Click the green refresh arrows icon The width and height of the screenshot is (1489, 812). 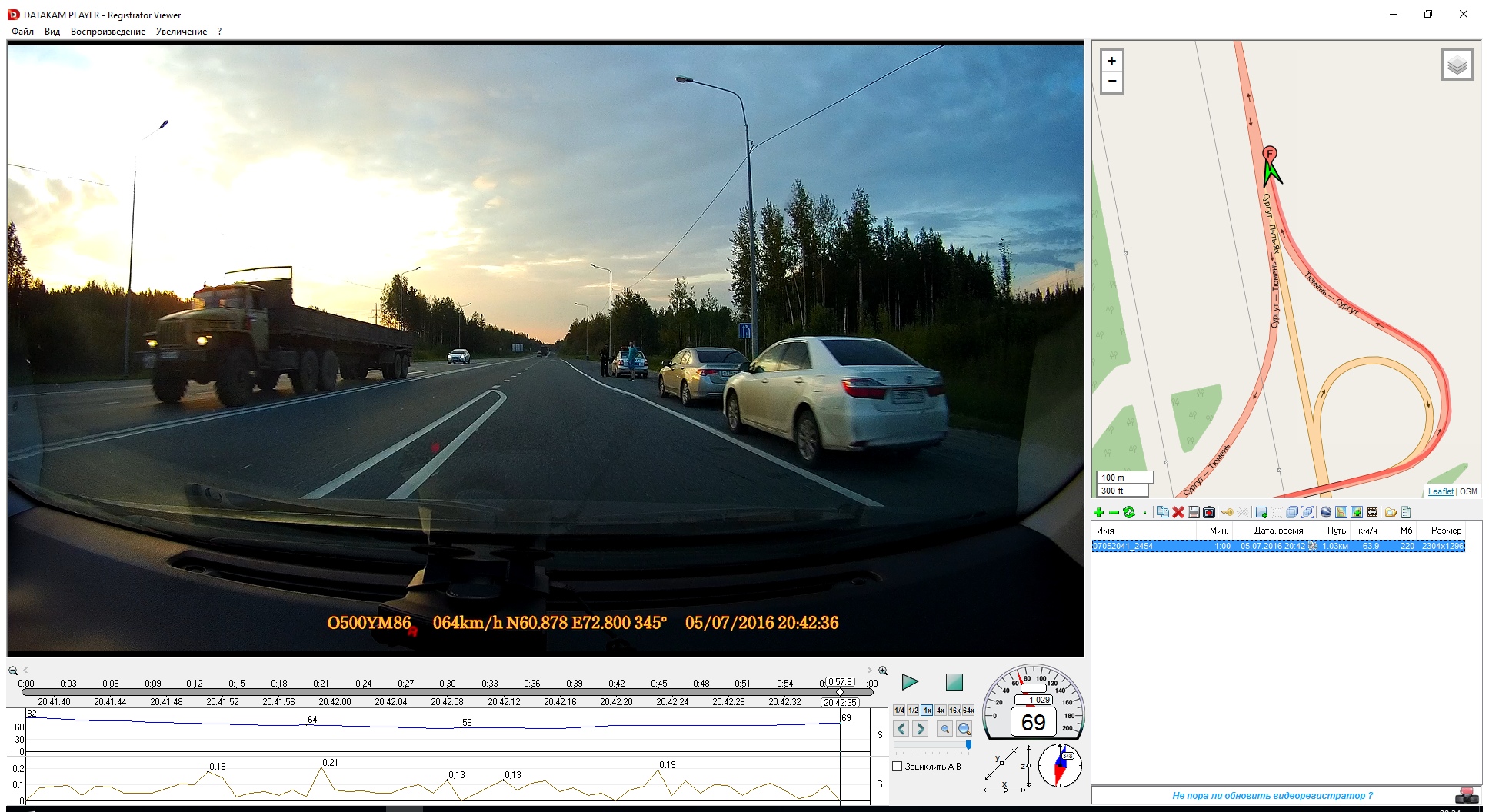pos(1129,513)
